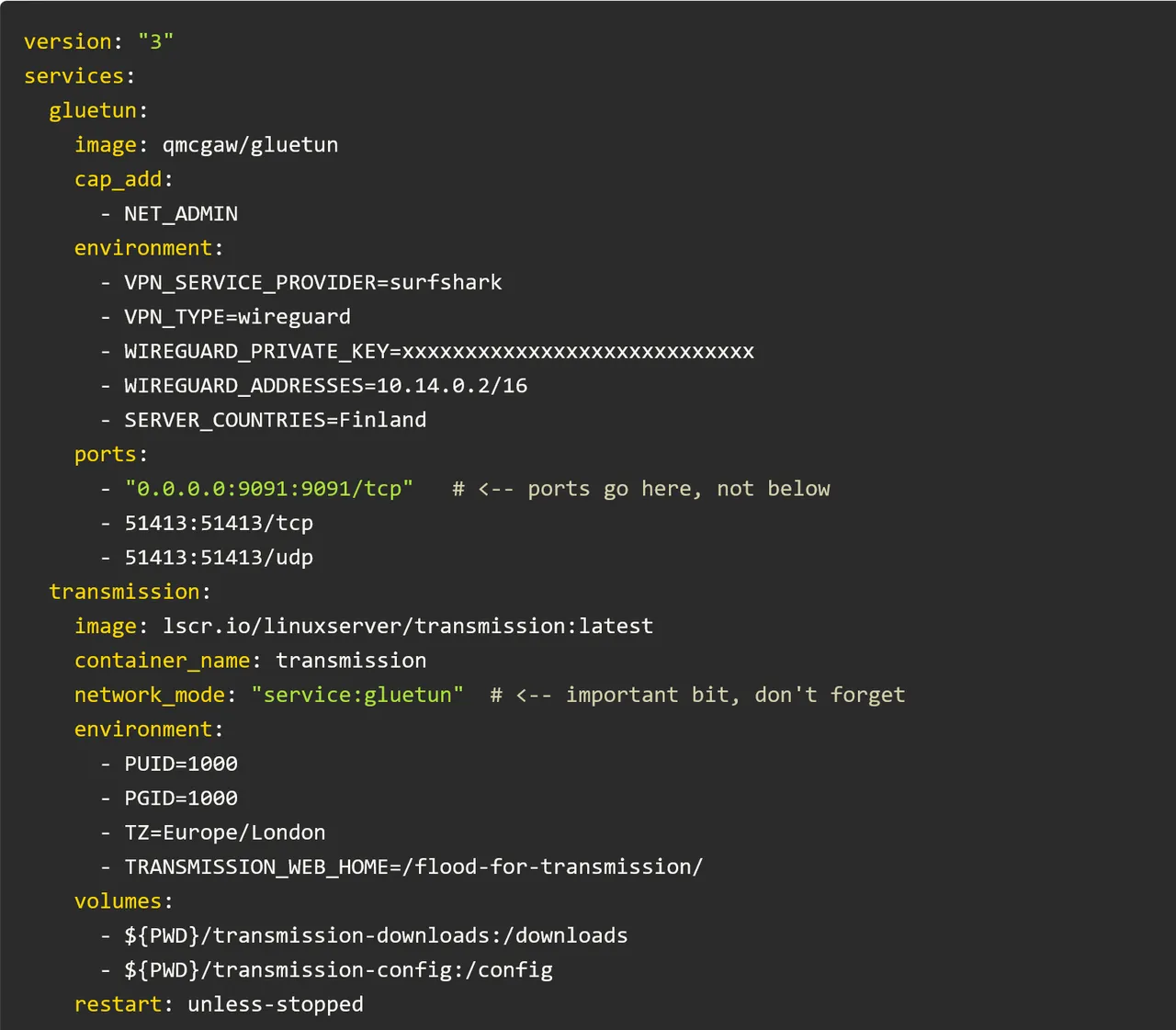1176x1030 pixels.
Task: Click the comment about ports go here
Action: (640, 488)
